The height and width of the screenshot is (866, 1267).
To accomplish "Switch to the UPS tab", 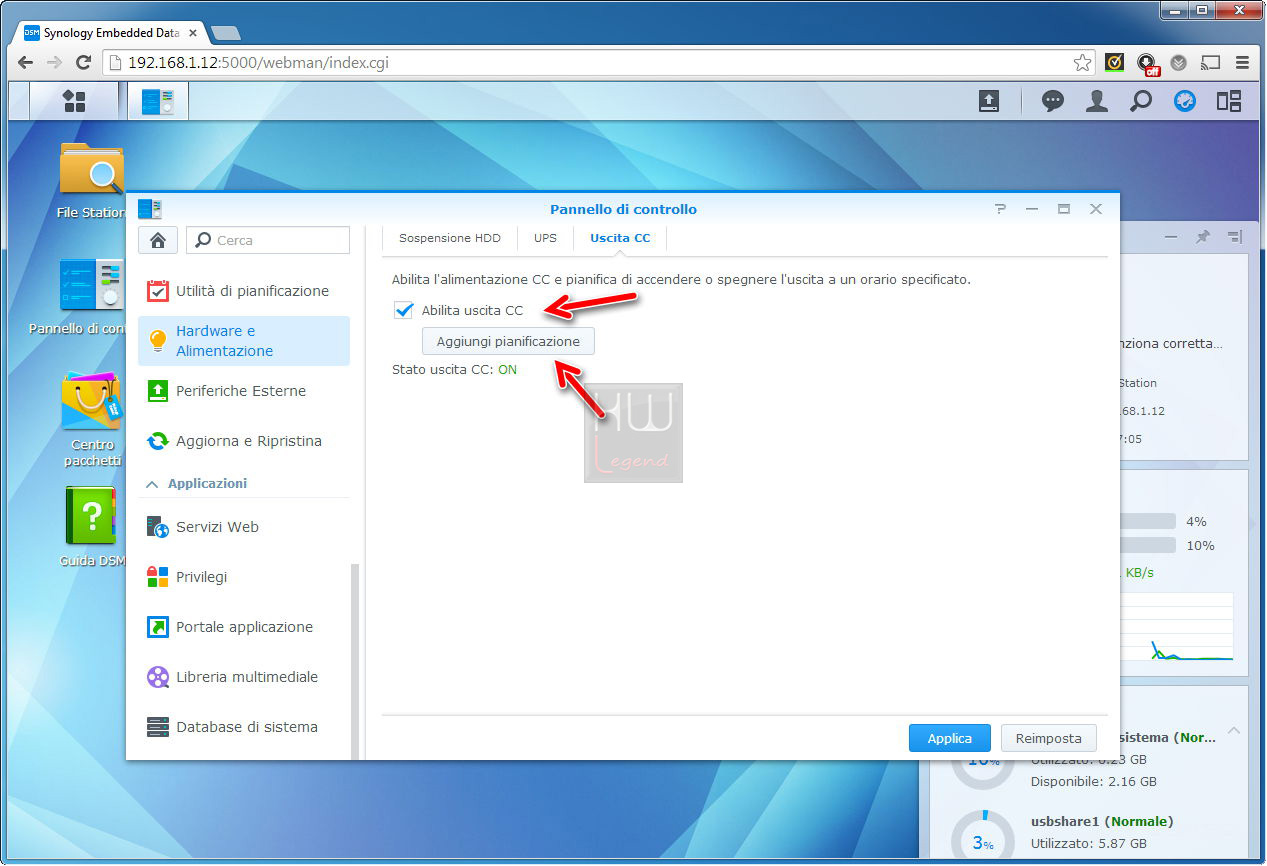I will (x=545, y=238).
